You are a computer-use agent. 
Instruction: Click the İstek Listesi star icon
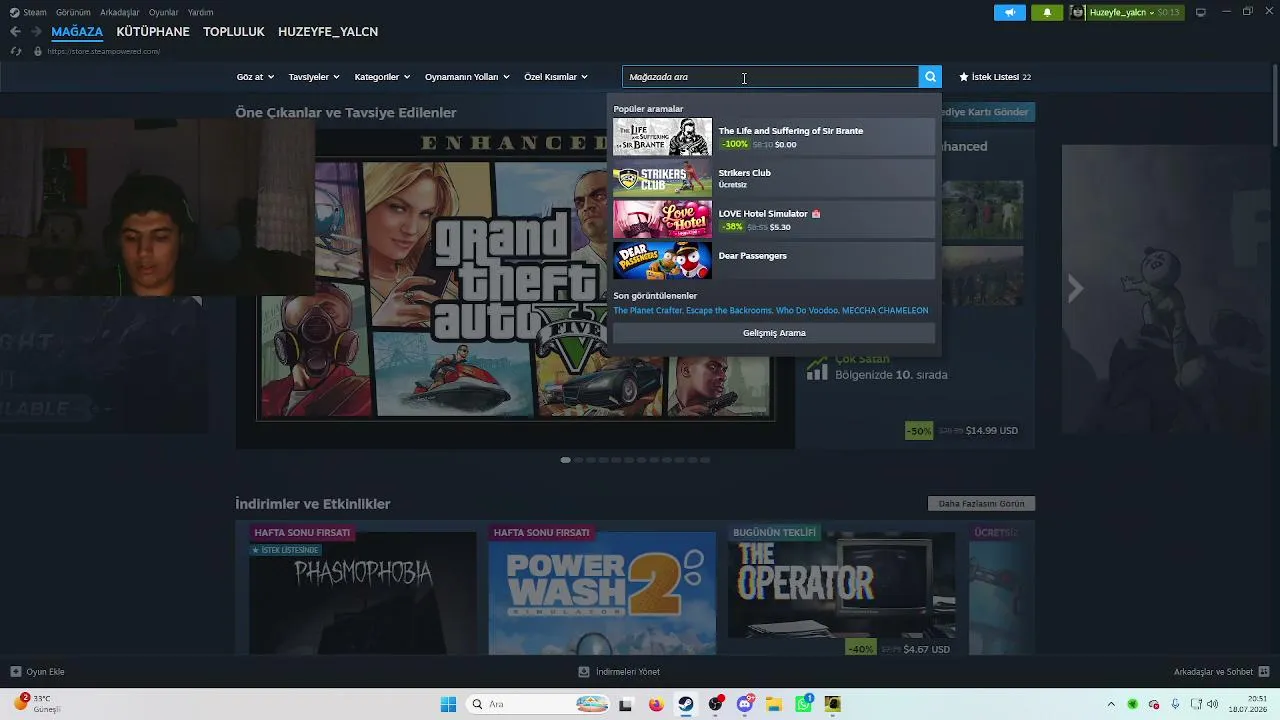pos(964,77)
